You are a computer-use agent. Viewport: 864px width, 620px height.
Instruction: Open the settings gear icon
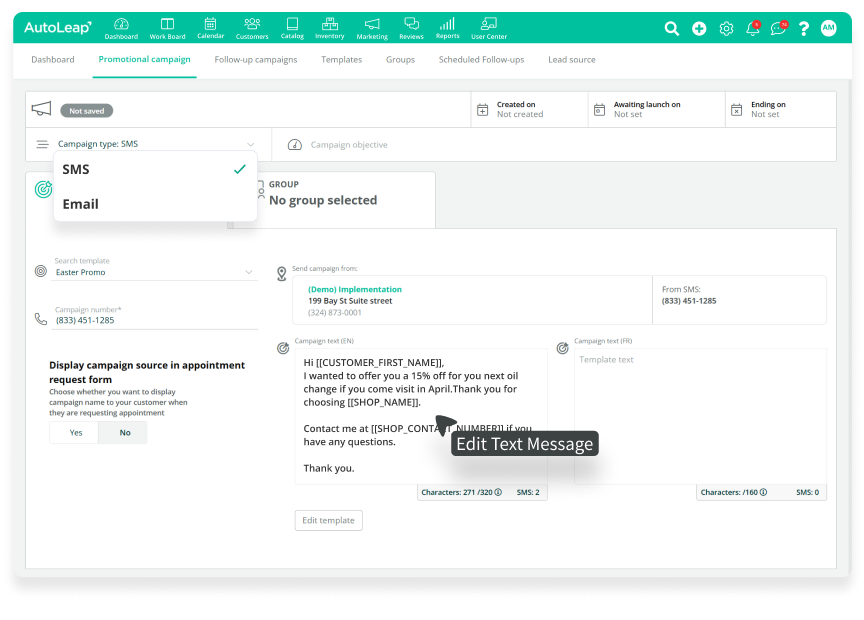[x=726, y=29]
